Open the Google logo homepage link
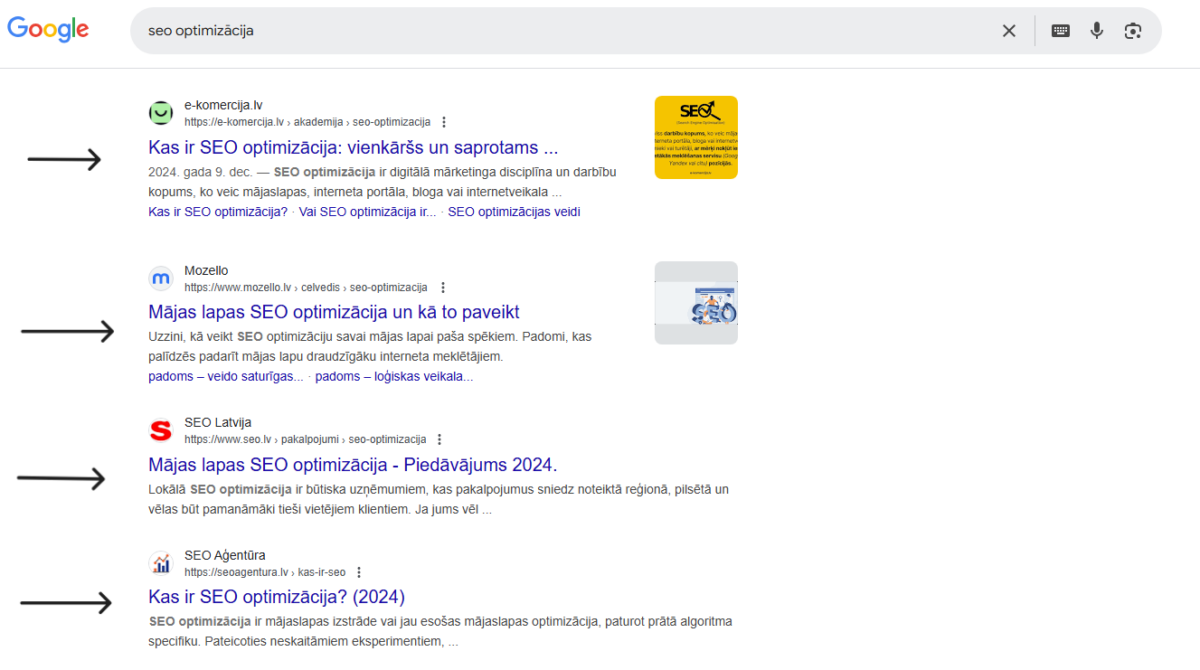This screenshot has width=1200, height=670. pyautogui.click(x=48, y=29)
